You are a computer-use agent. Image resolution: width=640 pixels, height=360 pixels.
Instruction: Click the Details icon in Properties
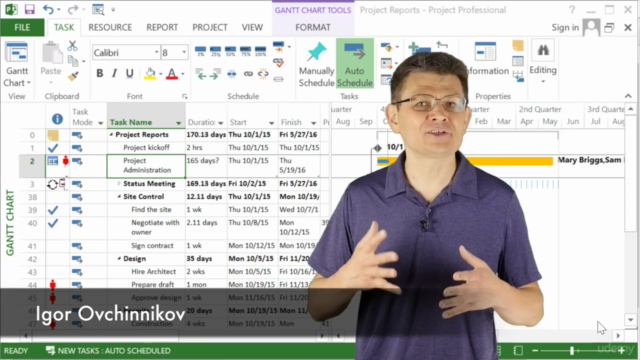click(518, 61)
